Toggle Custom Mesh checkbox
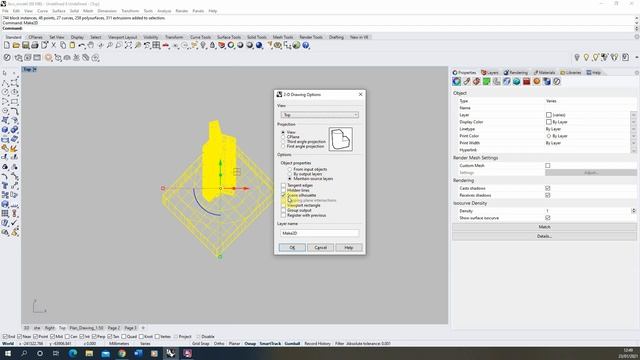This screenshot has width=640, height=360. (x=548, y=165)
